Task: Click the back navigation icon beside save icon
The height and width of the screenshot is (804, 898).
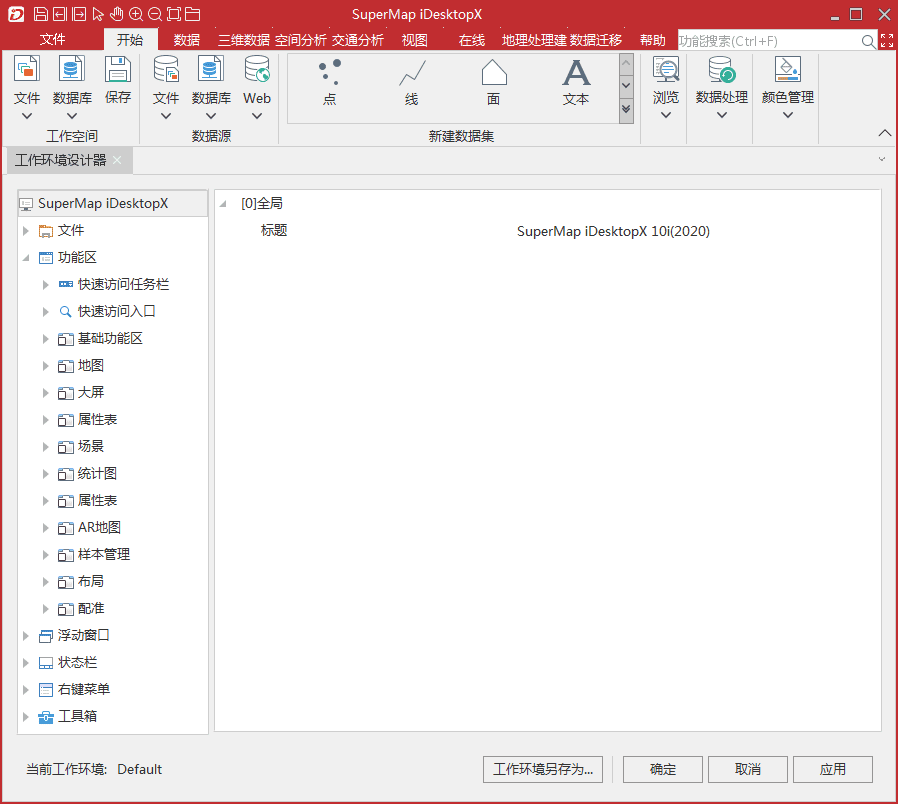Action: pyautogui.click(x=60, y=14)
